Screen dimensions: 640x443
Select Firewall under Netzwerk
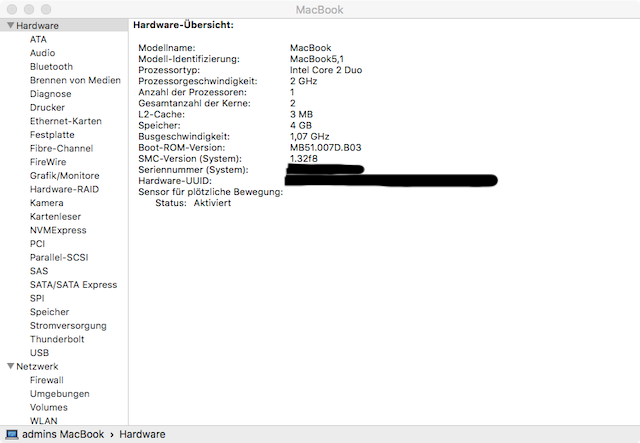pos(47,380)
